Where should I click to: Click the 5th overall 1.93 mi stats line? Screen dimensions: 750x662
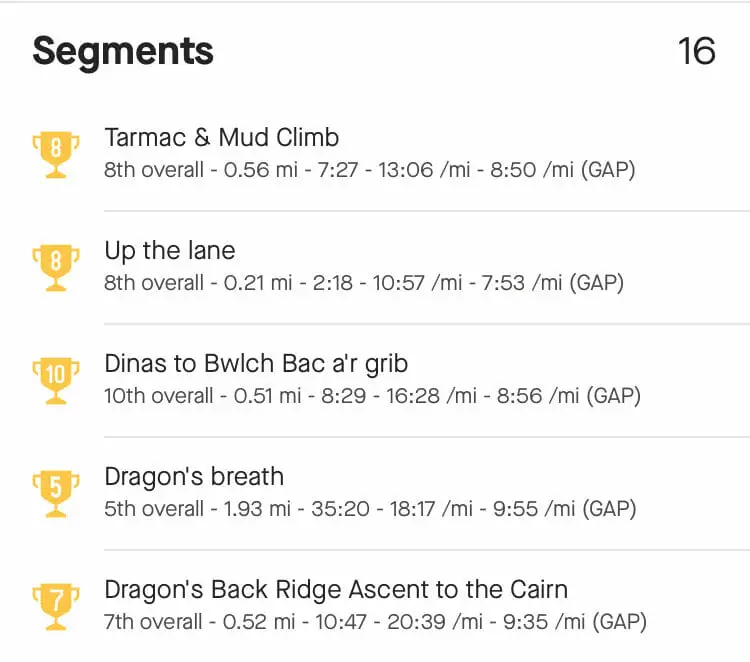pos(370,508)
